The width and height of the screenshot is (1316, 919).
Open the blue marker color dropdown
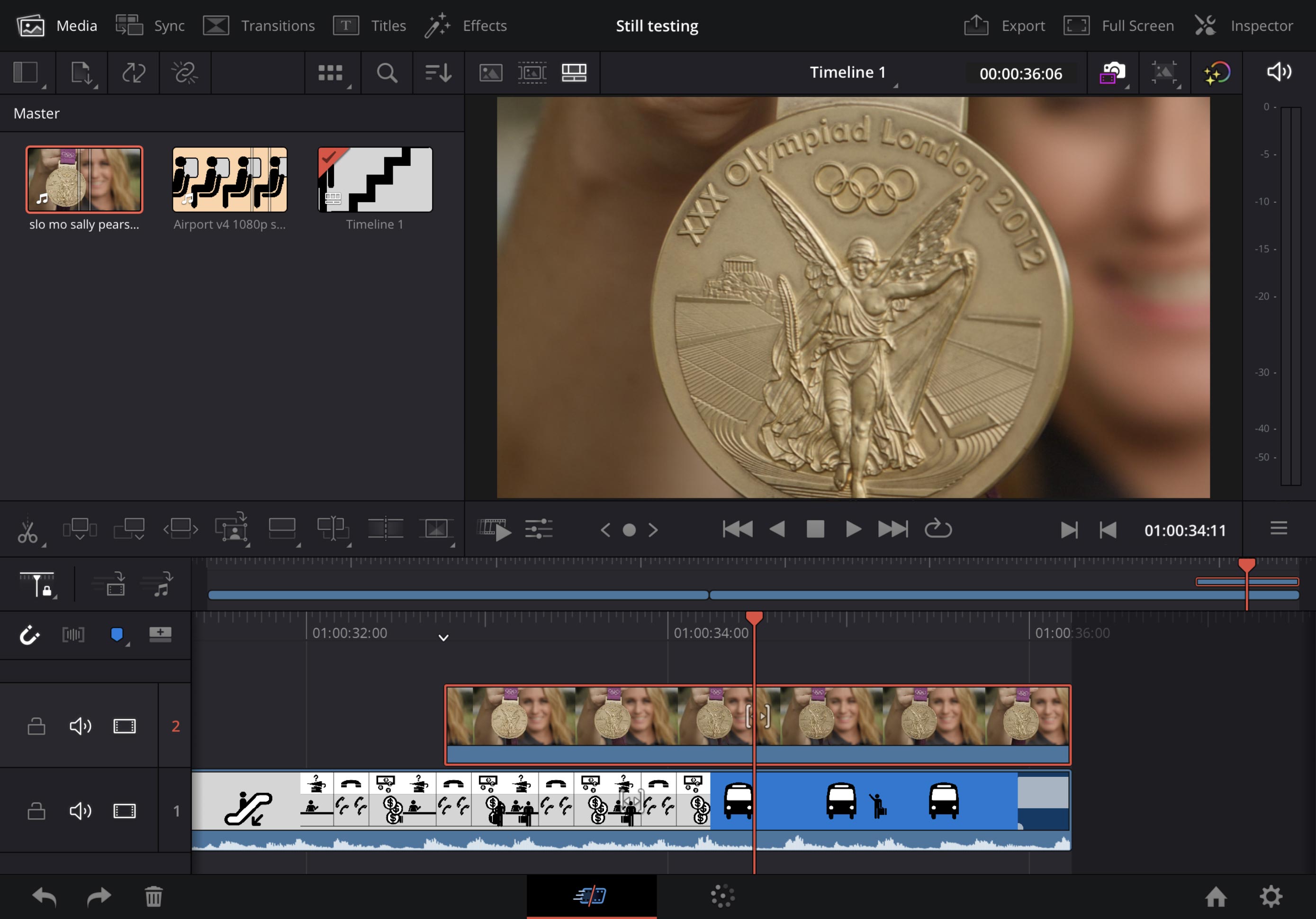(x=118, y=635)
